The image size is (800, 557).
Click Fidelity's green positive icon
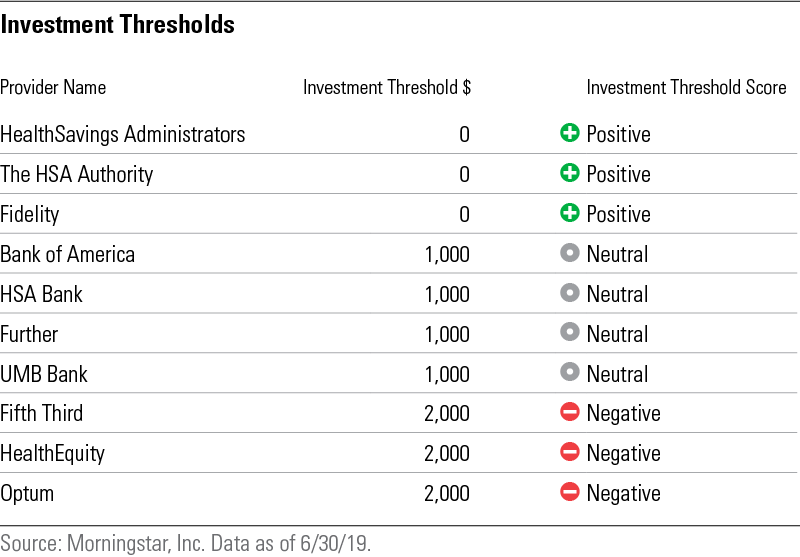(570, 214)
